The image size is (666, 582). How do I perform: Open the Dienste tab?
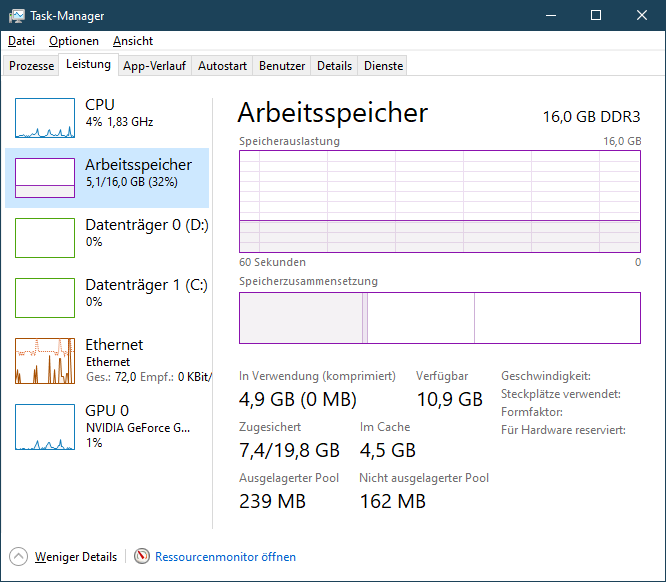point(384,66)
